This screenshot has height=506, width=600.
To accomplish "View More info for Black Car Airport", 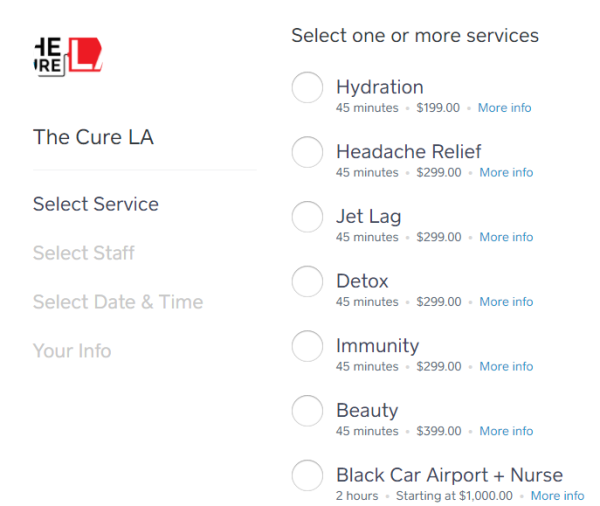I will click(558, 496).
